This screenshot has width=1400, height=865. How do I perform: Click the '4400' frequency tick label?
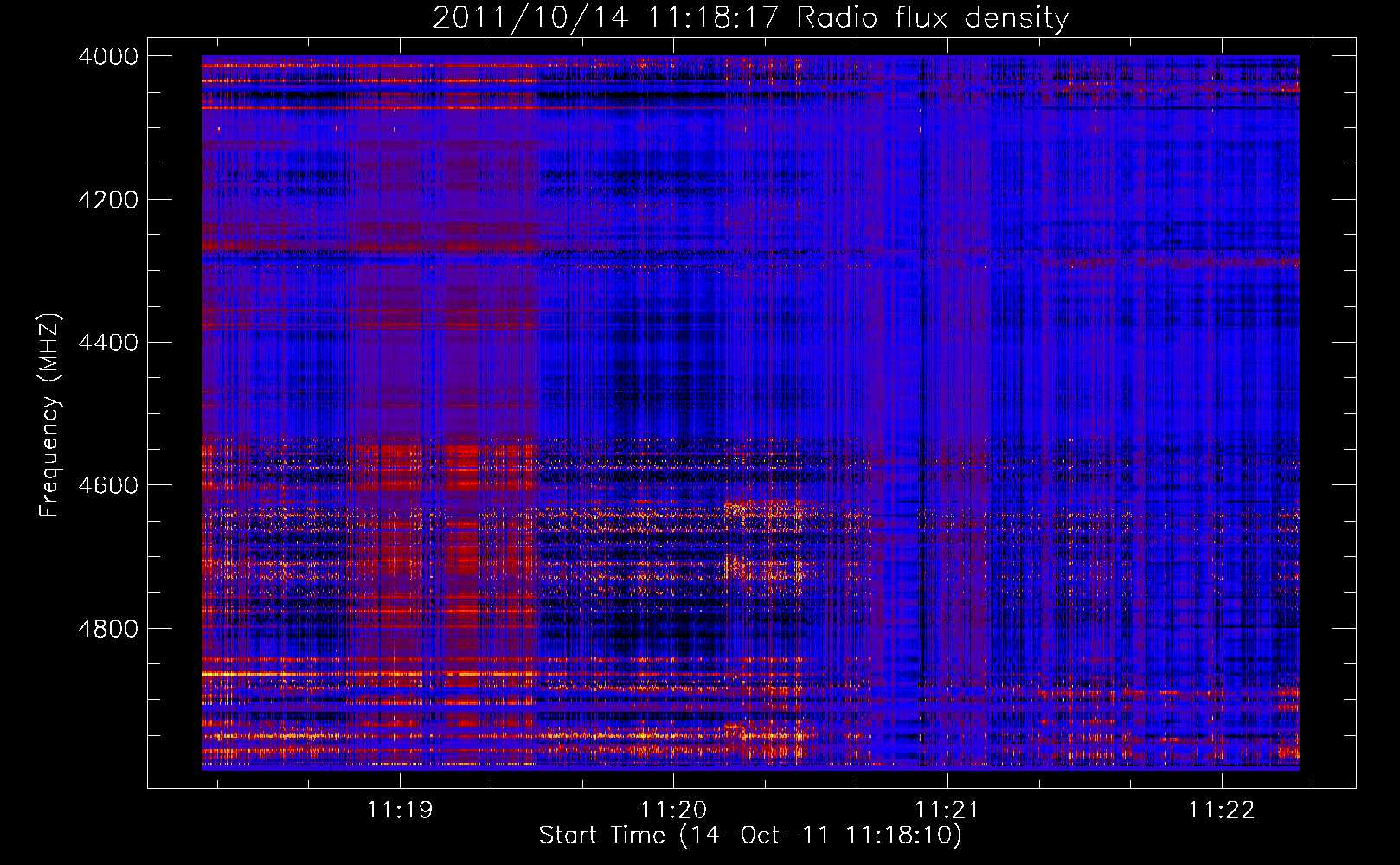pos(108,343)
